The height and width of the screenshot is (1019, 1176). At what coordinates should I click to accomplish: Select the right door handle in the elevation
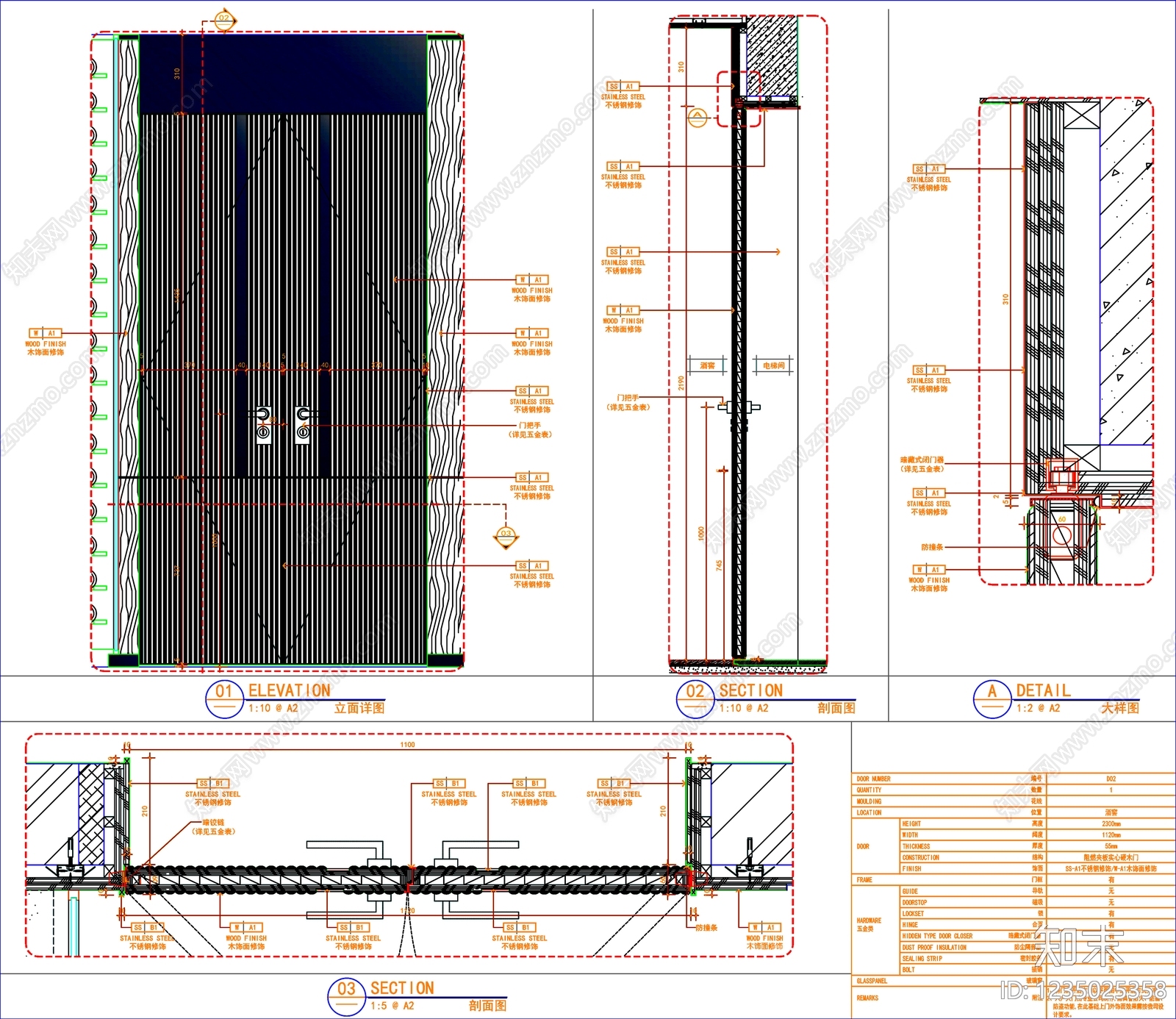(x=303, y=424)
